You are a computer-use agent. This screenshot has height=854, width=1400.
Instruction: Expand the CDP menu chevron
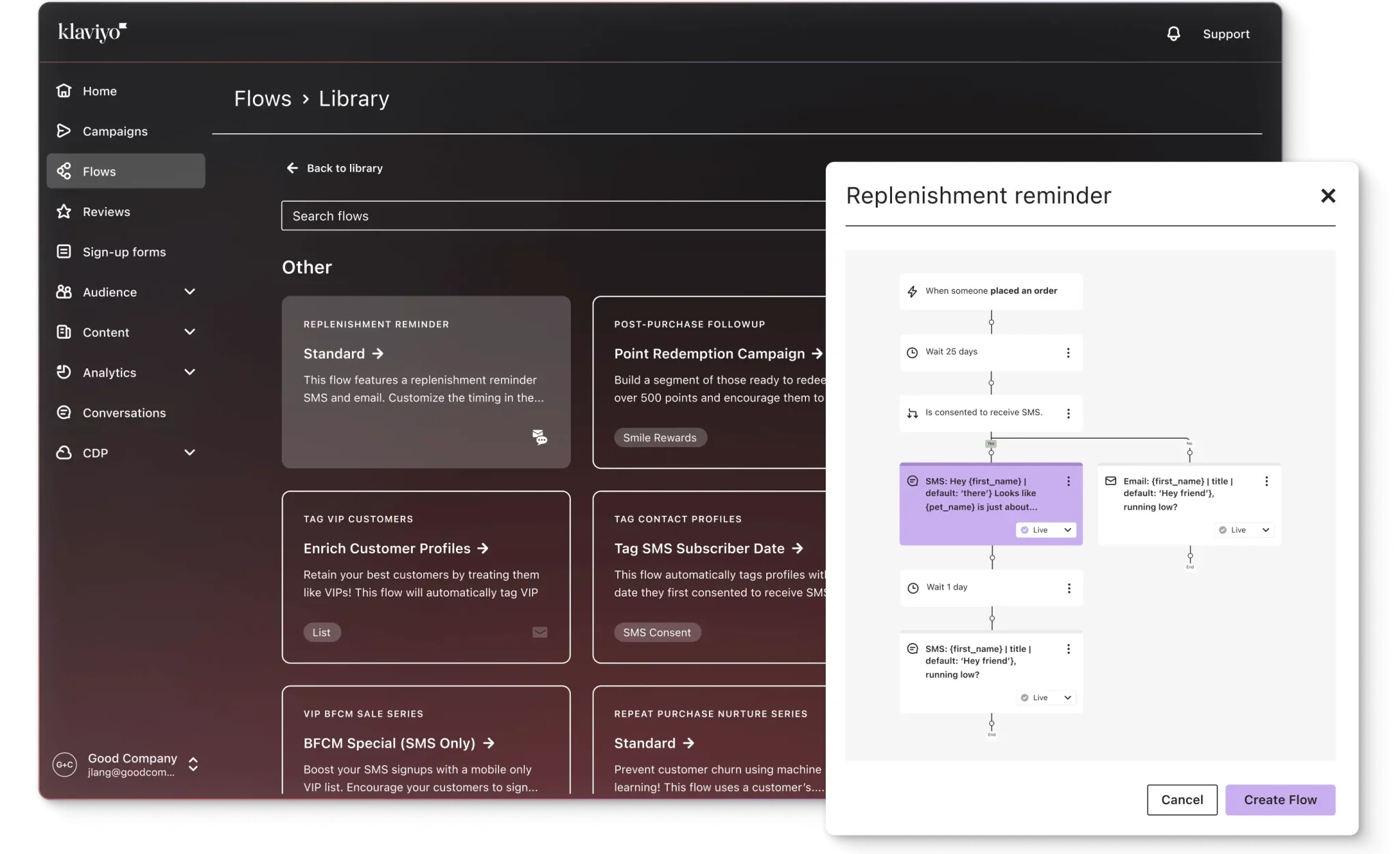point(190,452)
